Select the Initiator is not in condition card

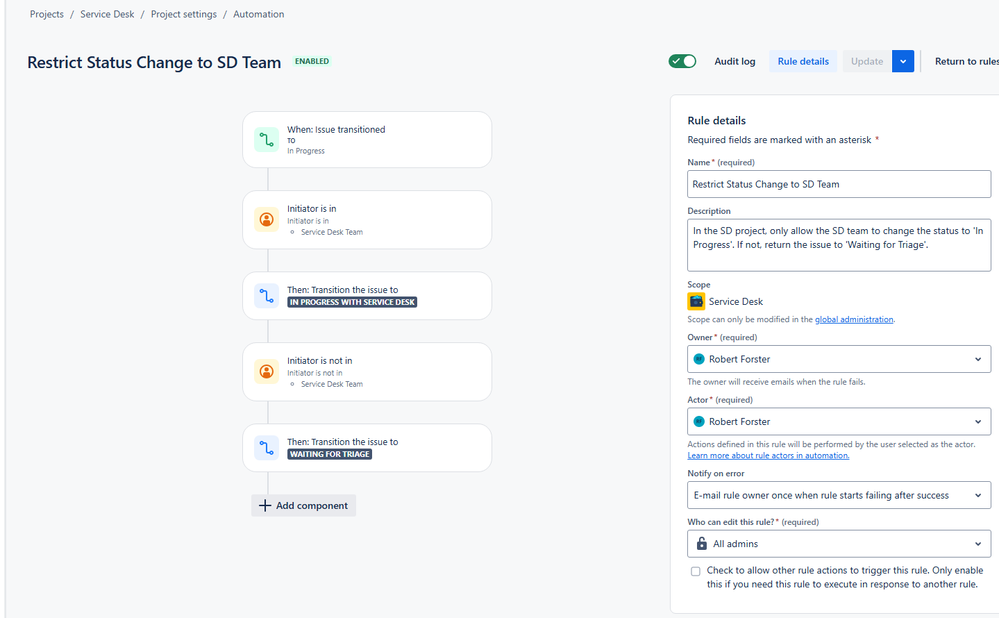(x=367, y=372)
